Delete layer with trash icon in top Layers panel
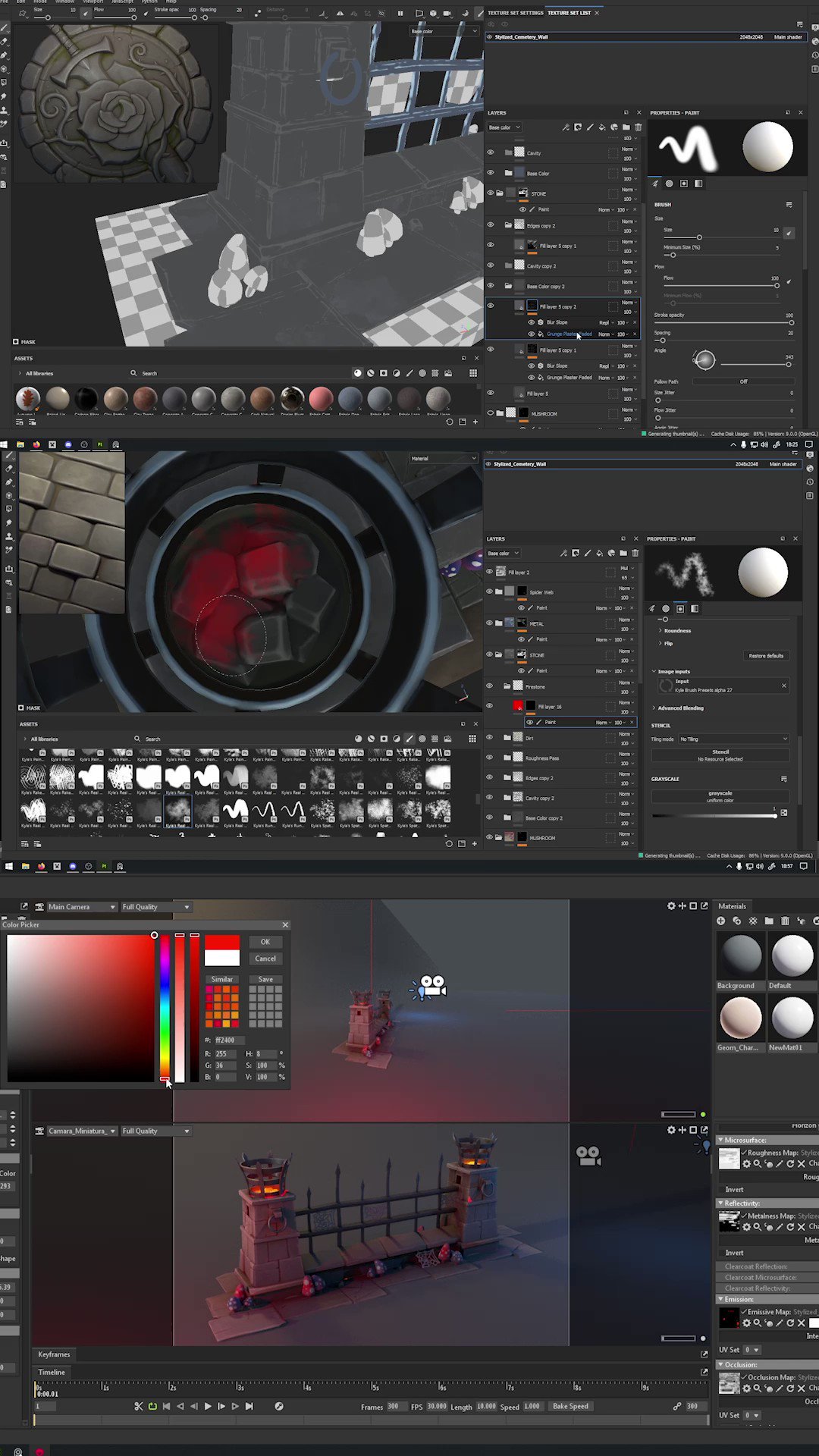The height and width of the screenshot is (1456, 819). click(638, 127)
